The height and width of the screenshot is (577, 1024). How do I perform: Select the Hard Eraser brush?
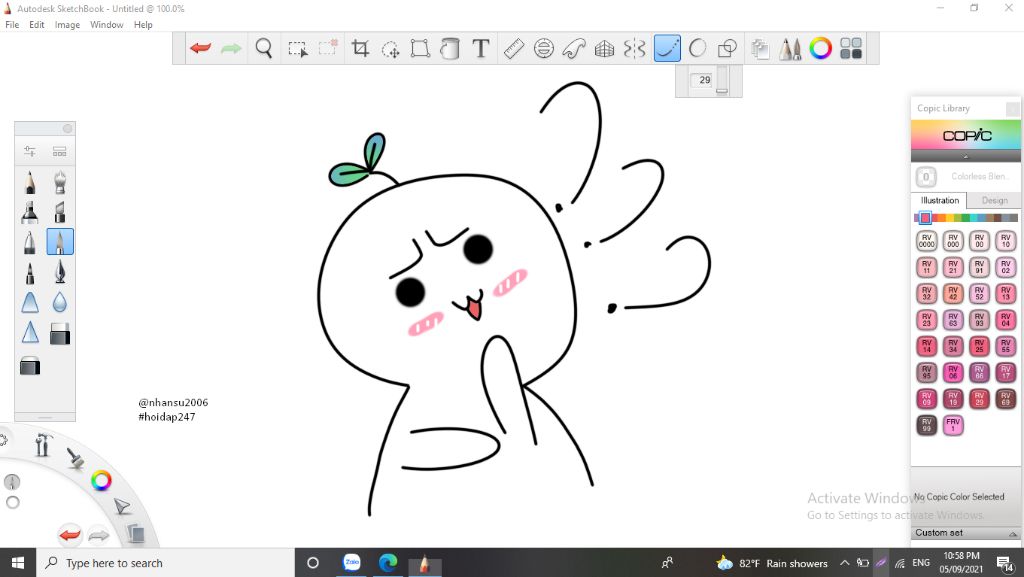[x=60, y=334]
